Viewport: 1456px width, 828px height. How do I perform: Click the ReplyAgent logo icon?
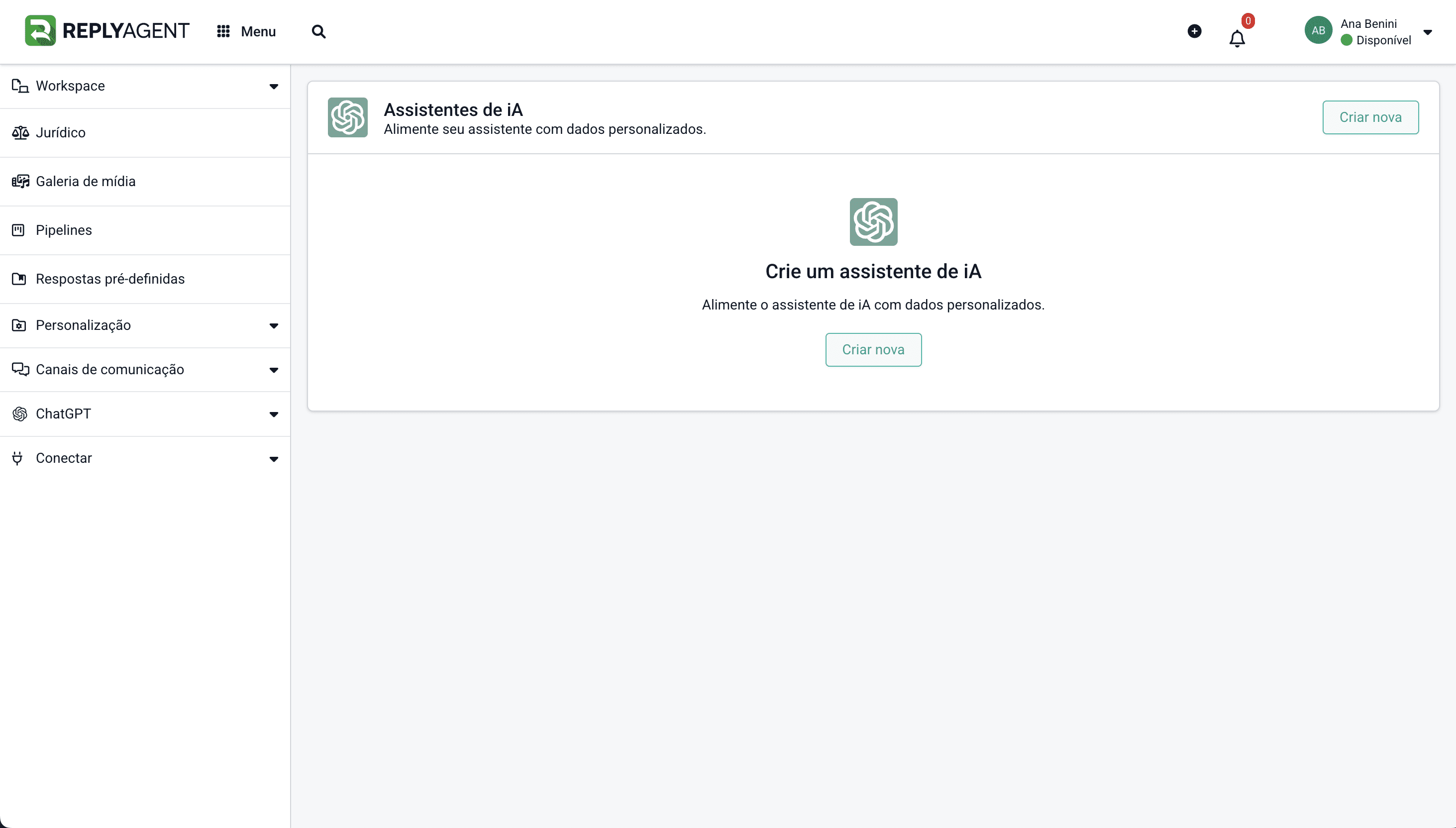(x=40, y=31)
